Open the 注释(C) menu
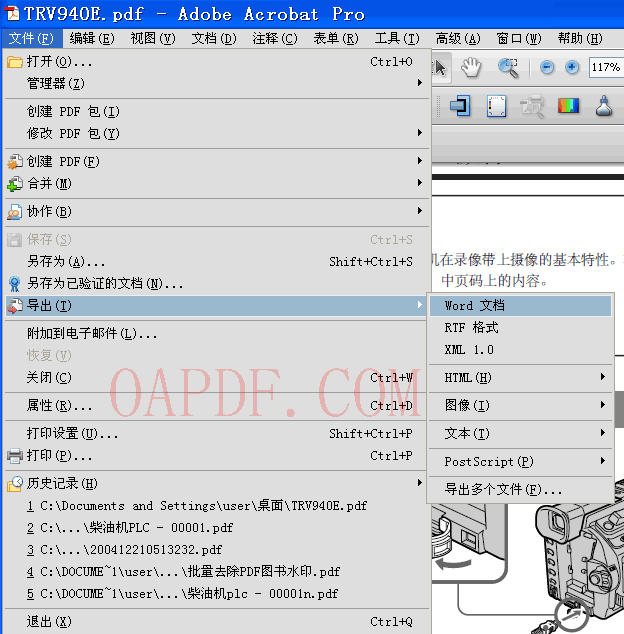Image resolution: width=624 pixels, height=634 pixels. (x=275, y=38)
